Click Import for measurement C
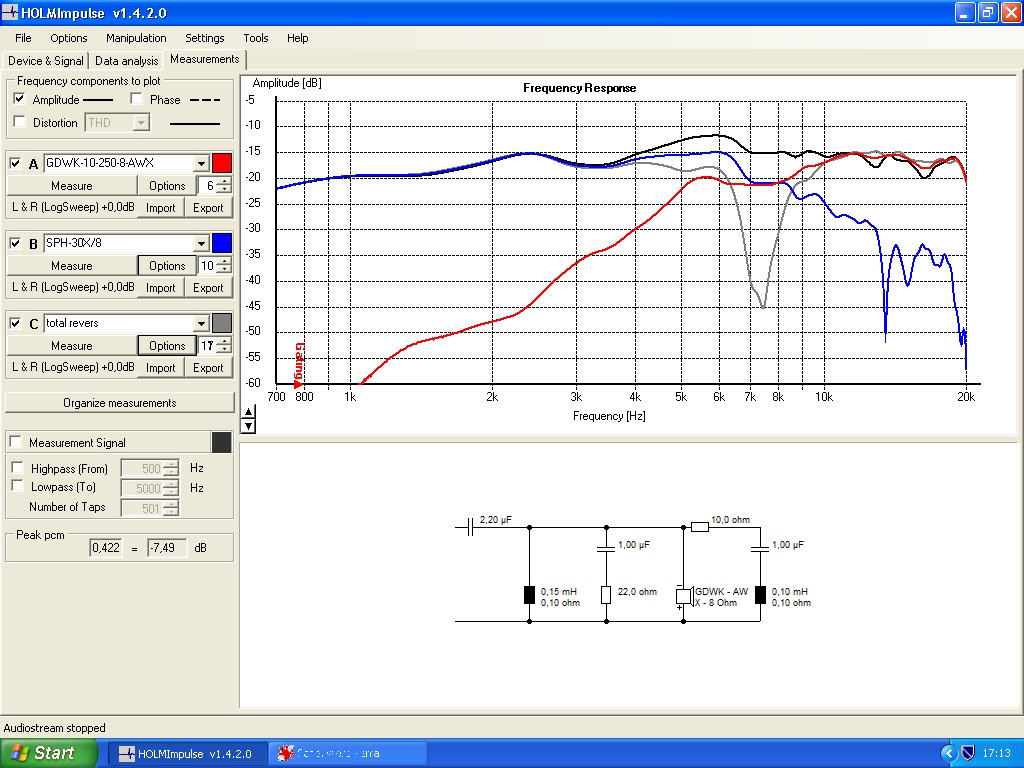Viewport: 1024px width, 768px height. coord(161,368)
